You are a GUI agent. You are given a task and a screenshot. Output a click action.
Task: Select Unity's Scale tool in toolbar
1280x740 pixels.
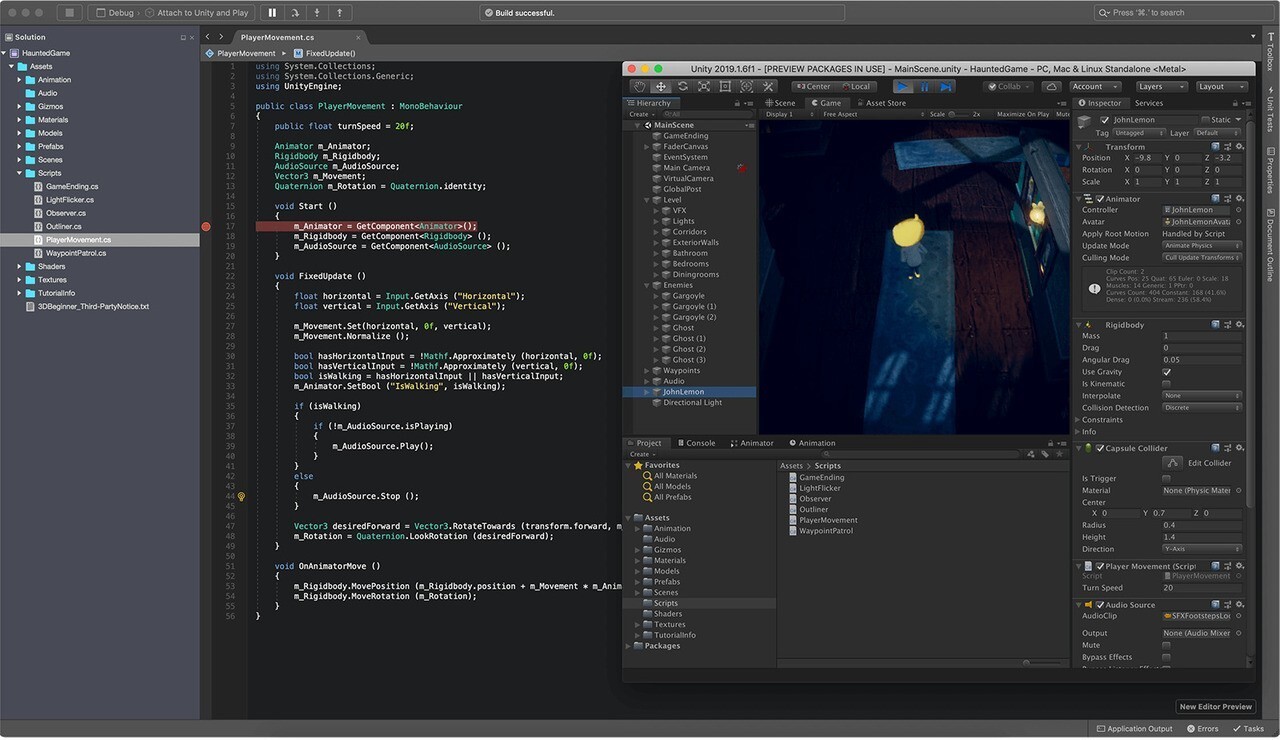704,86
